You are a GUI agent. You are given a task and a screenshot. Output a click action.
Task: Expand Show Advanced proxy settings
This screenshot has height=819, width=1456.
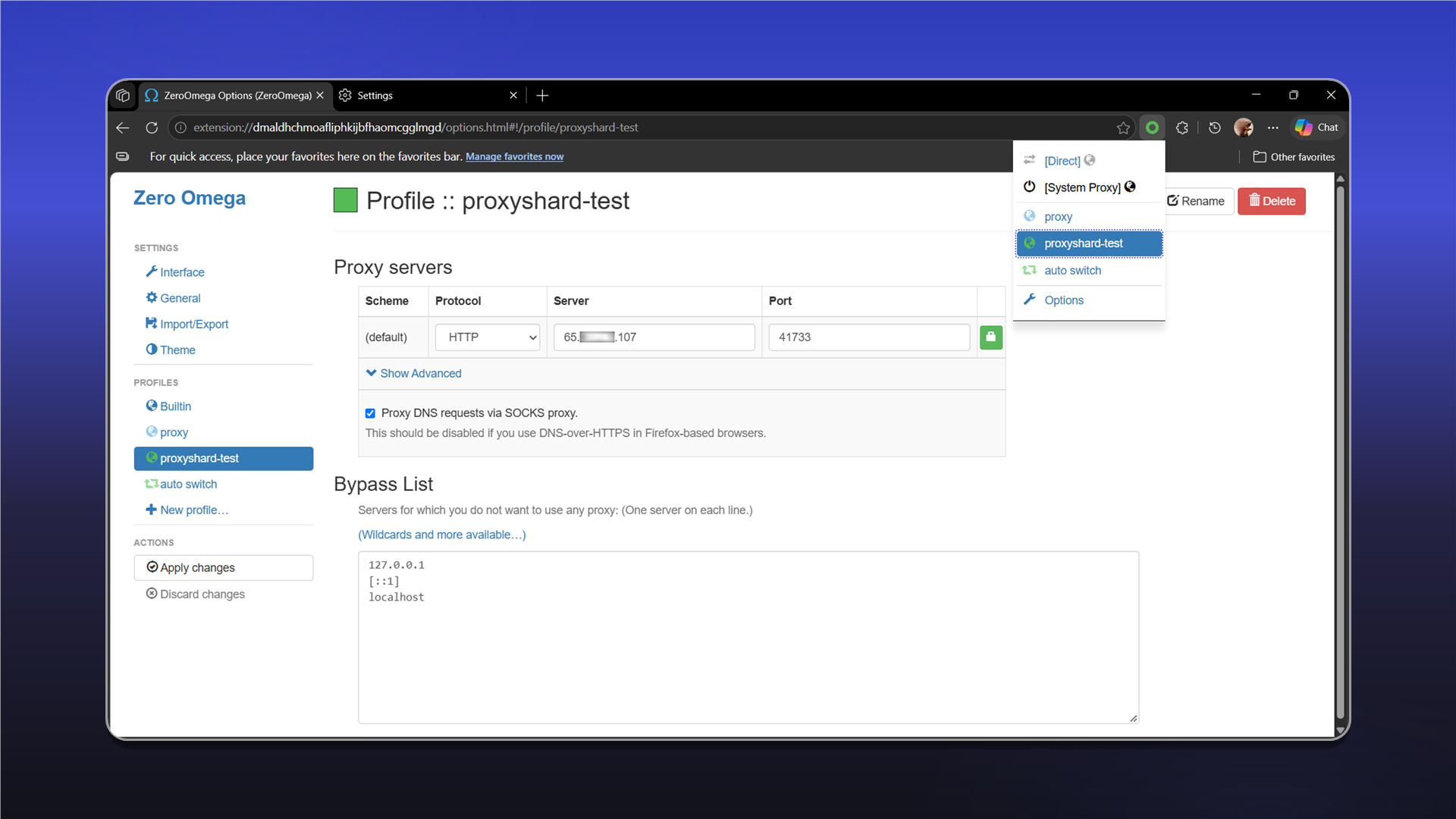point(413,373)
